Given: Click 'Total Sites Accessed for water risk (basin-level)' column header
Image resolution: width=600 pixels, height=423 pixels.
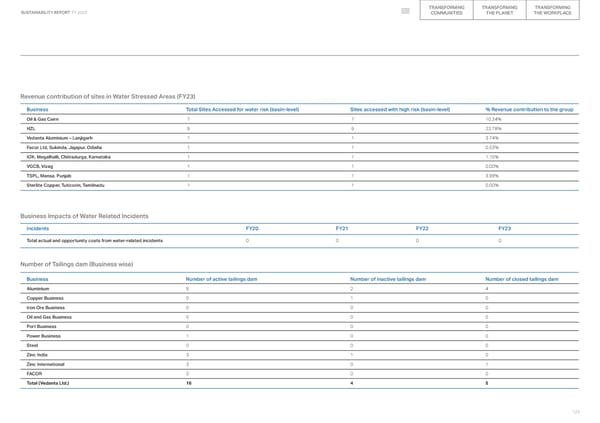Looking at the screenshot, I should pyautogui.click(x=242, y=109).
